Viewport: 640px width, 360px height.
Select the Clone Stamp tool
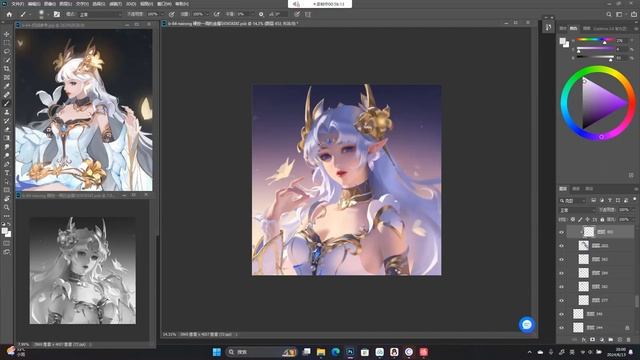pyautogui.click(x=7, y=112)
